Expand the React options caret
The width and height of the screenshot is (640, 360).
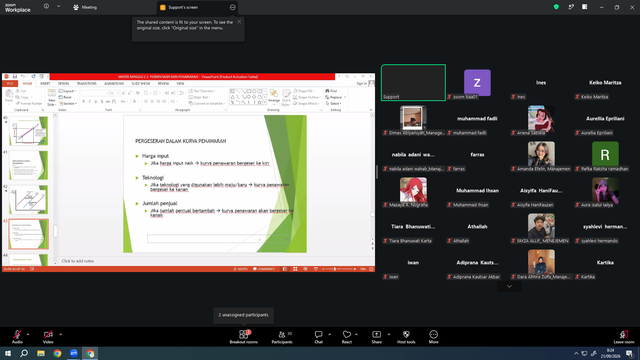(x=356, y=334)
